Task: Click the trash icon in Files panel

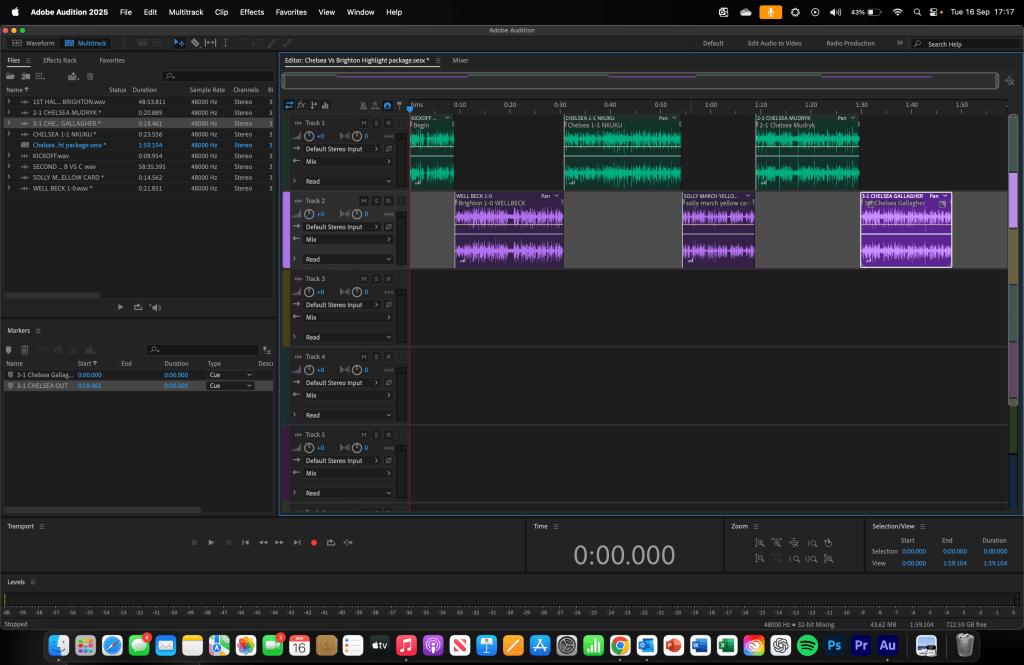Action: pos(90,76)
